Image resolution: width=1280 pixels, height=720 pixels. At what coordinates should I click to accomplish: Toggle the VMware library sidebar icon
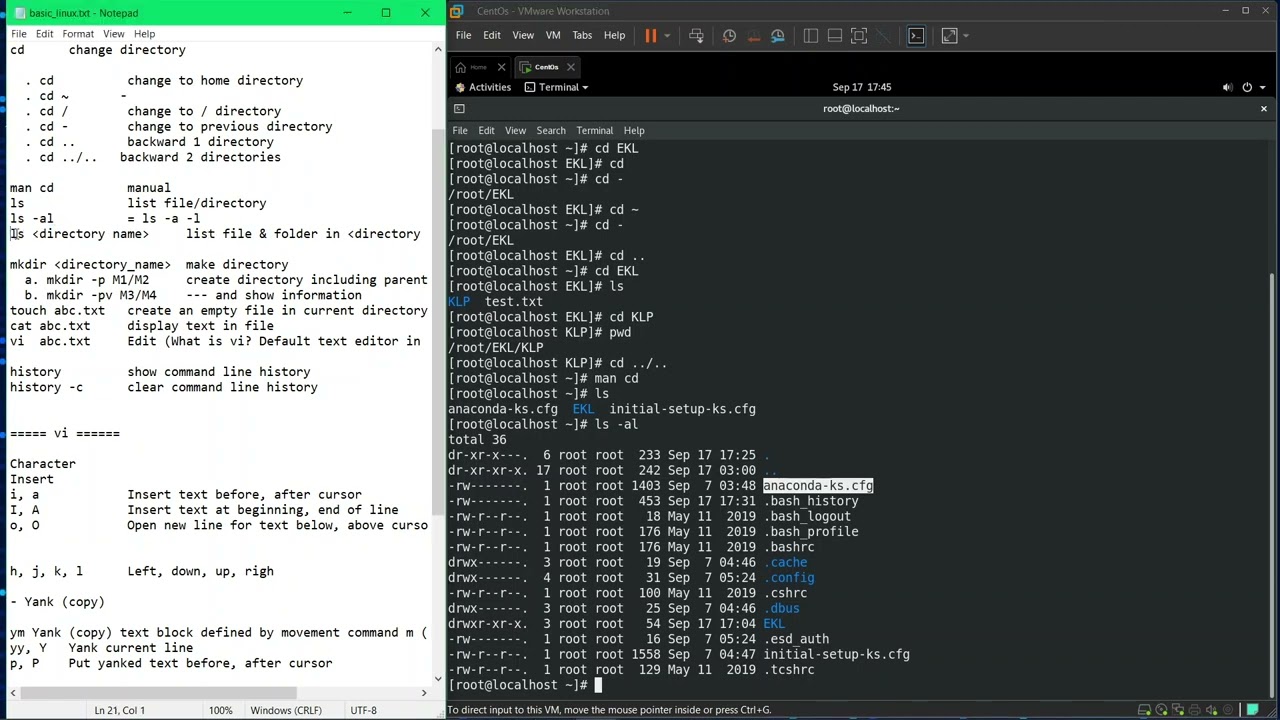pyautogui.click(x=811, y=36)
